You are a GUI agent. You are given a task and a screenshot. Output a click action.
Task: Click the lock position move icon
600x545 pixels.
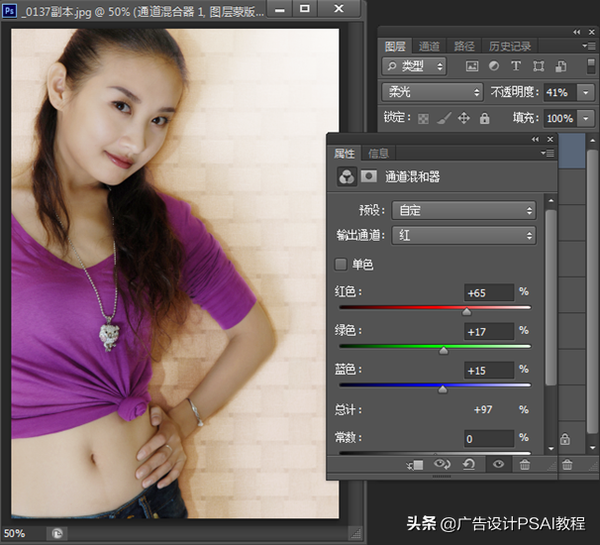(x=464, y=118)
